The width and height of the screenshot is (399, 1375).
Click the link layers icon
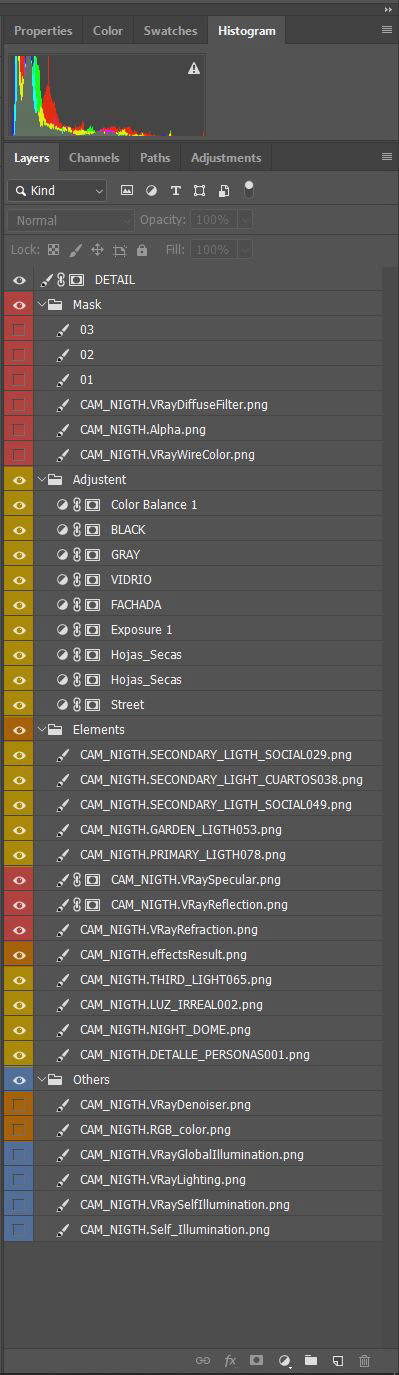click(x=203, y=1361)
